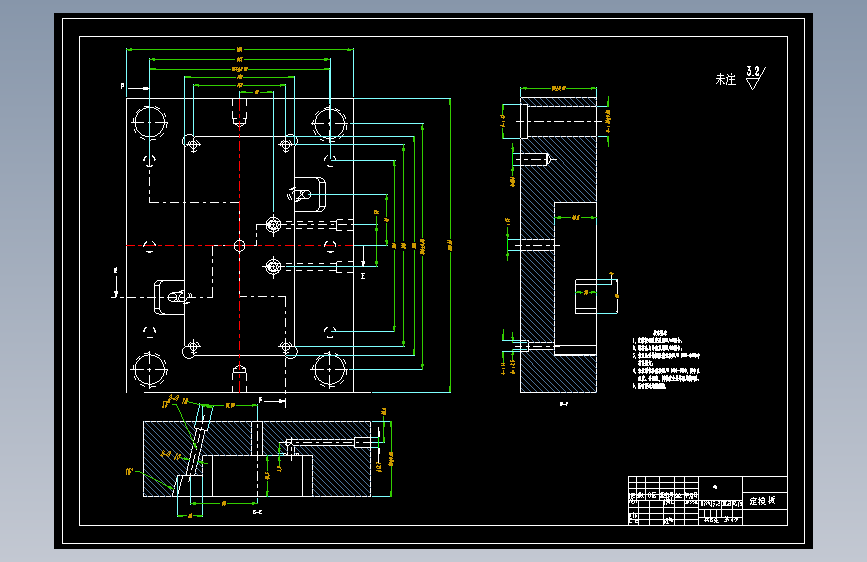Select the '未注' annotation text
The image size is (867, 562).
point(725,80)
